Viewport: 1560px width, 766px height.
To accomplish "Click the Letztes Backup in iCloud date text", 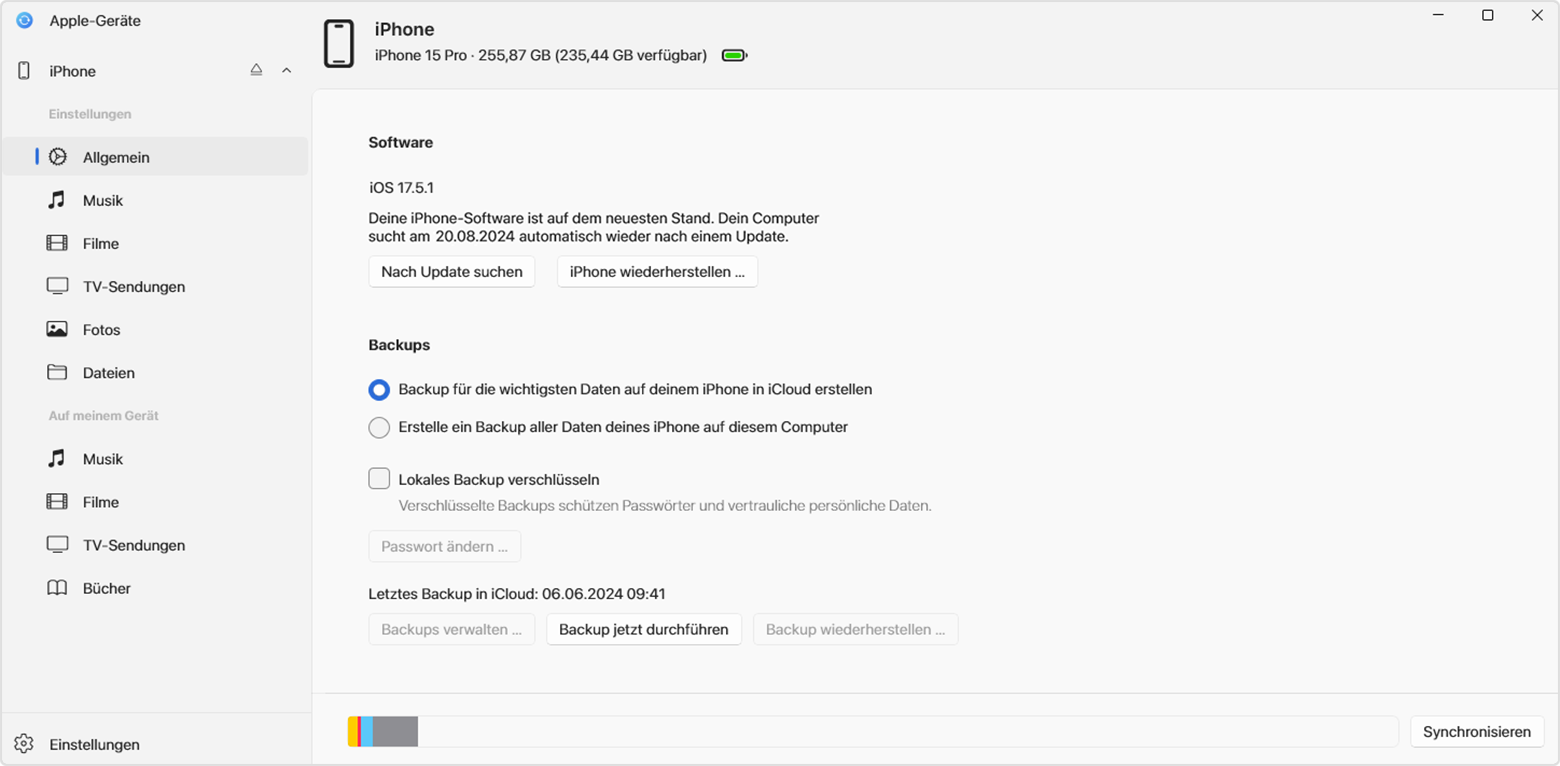I will pyautogui.click(x=517, y=594).
